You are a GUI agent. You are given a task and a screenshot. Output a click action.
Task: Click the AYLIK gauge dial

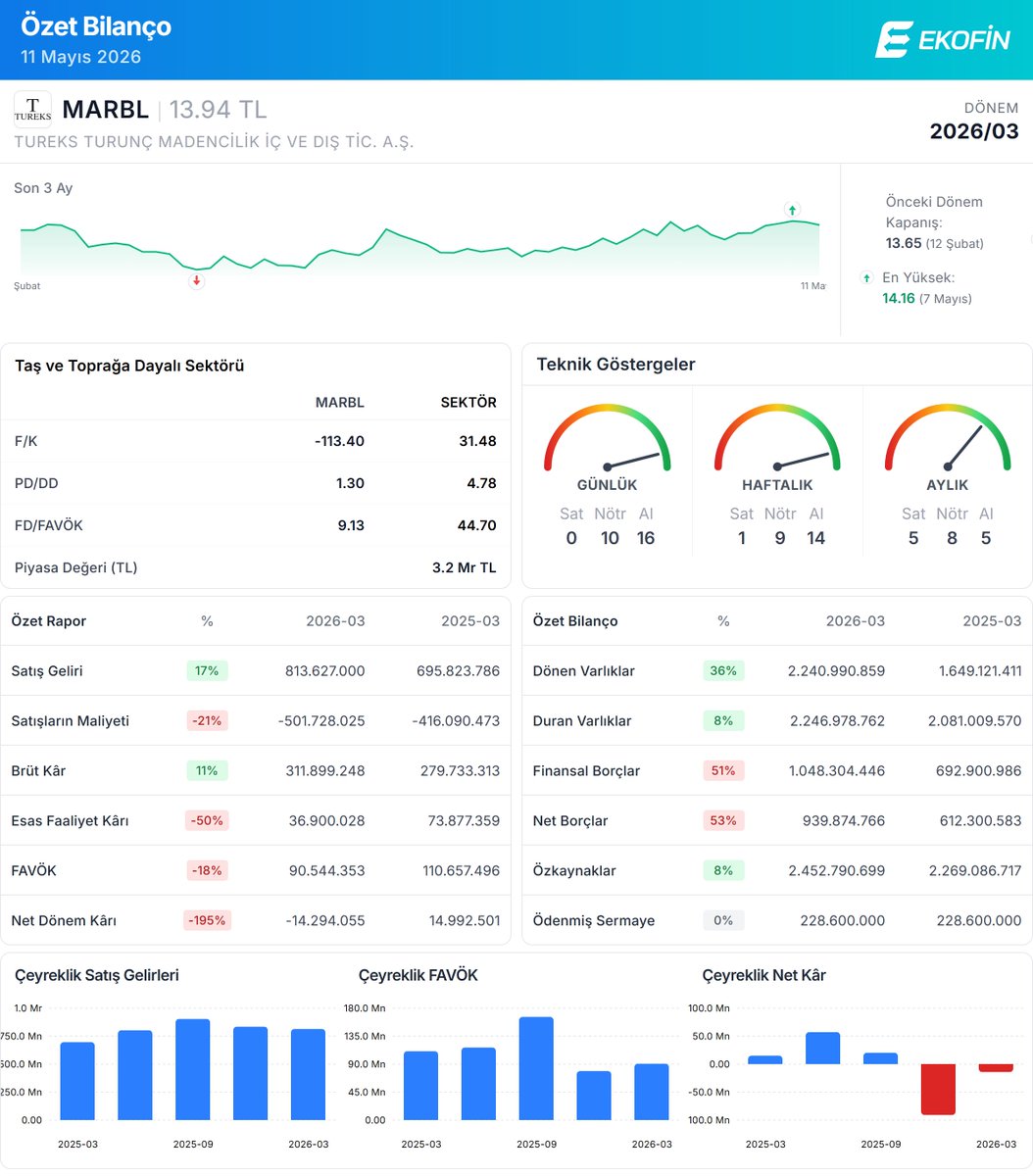coord(948,437)
